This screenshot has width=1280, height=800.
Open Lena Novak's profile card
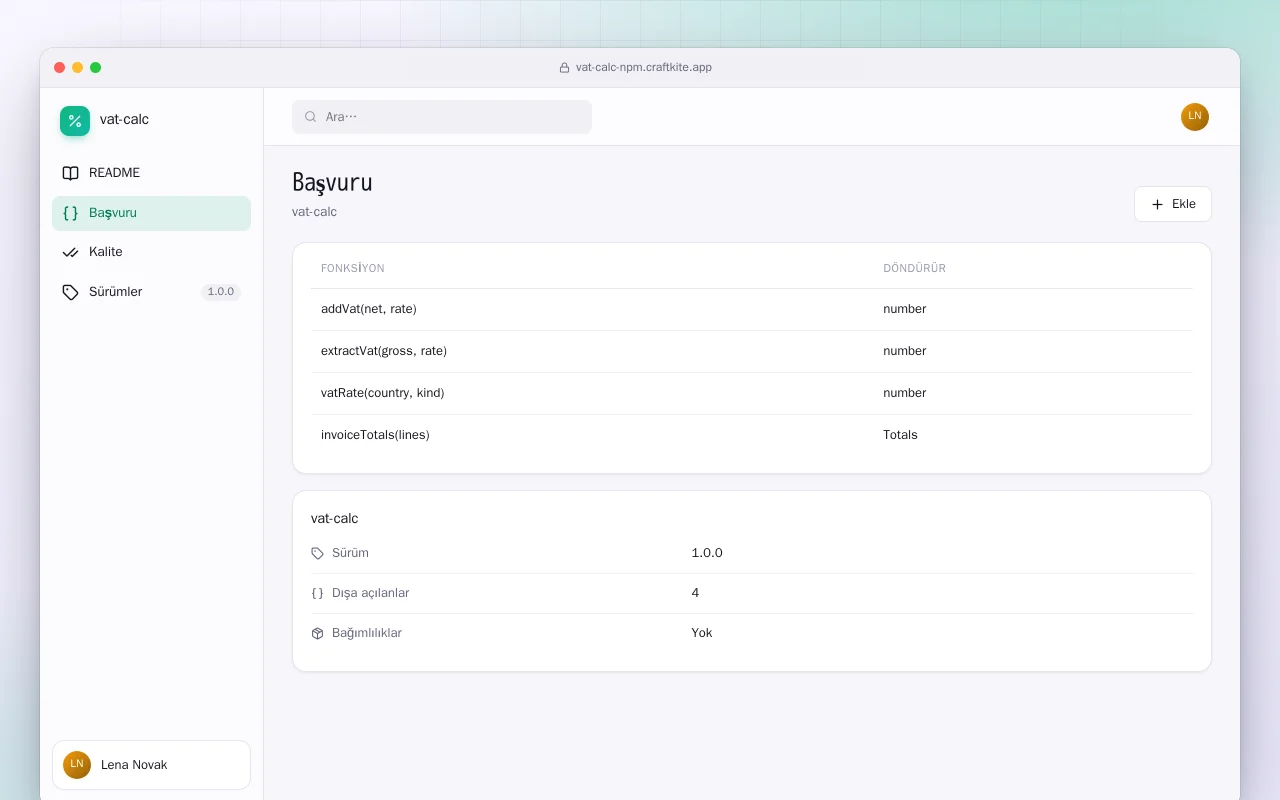[151, 765]
